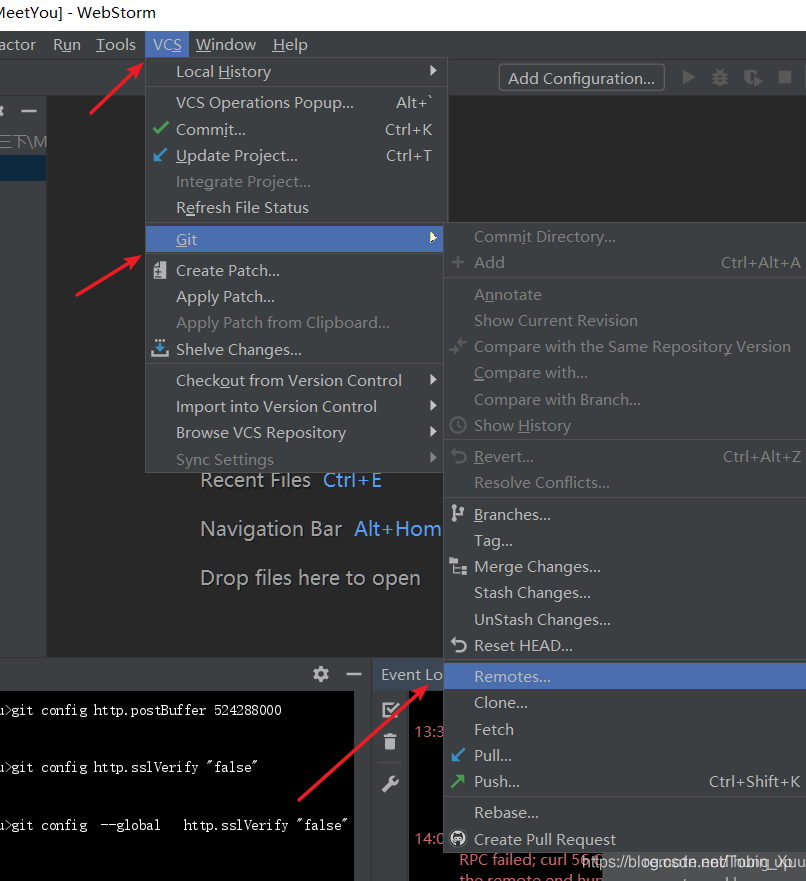Click Run with Coverage icon
806x881 pixels.
click(753, 77)
